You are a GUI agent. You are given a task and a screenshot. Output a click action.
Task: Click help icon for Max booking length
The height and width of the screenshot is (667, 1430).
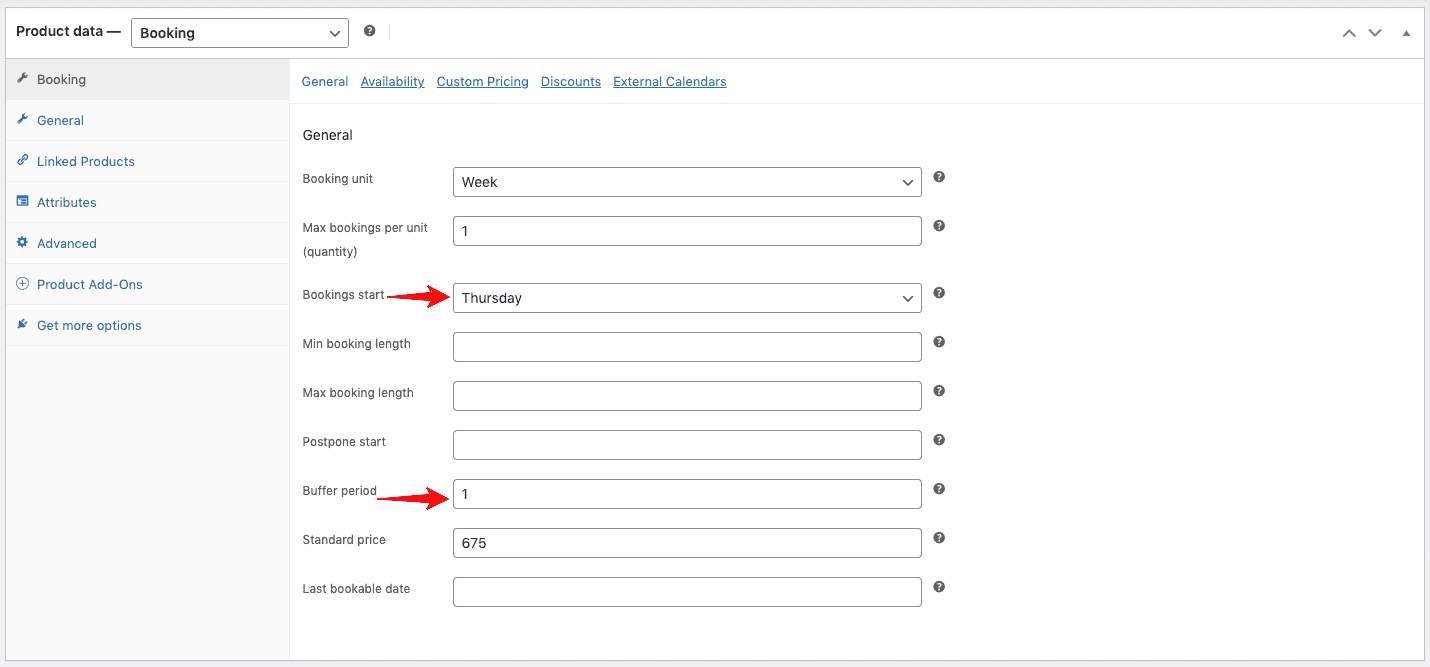point(939,391)
